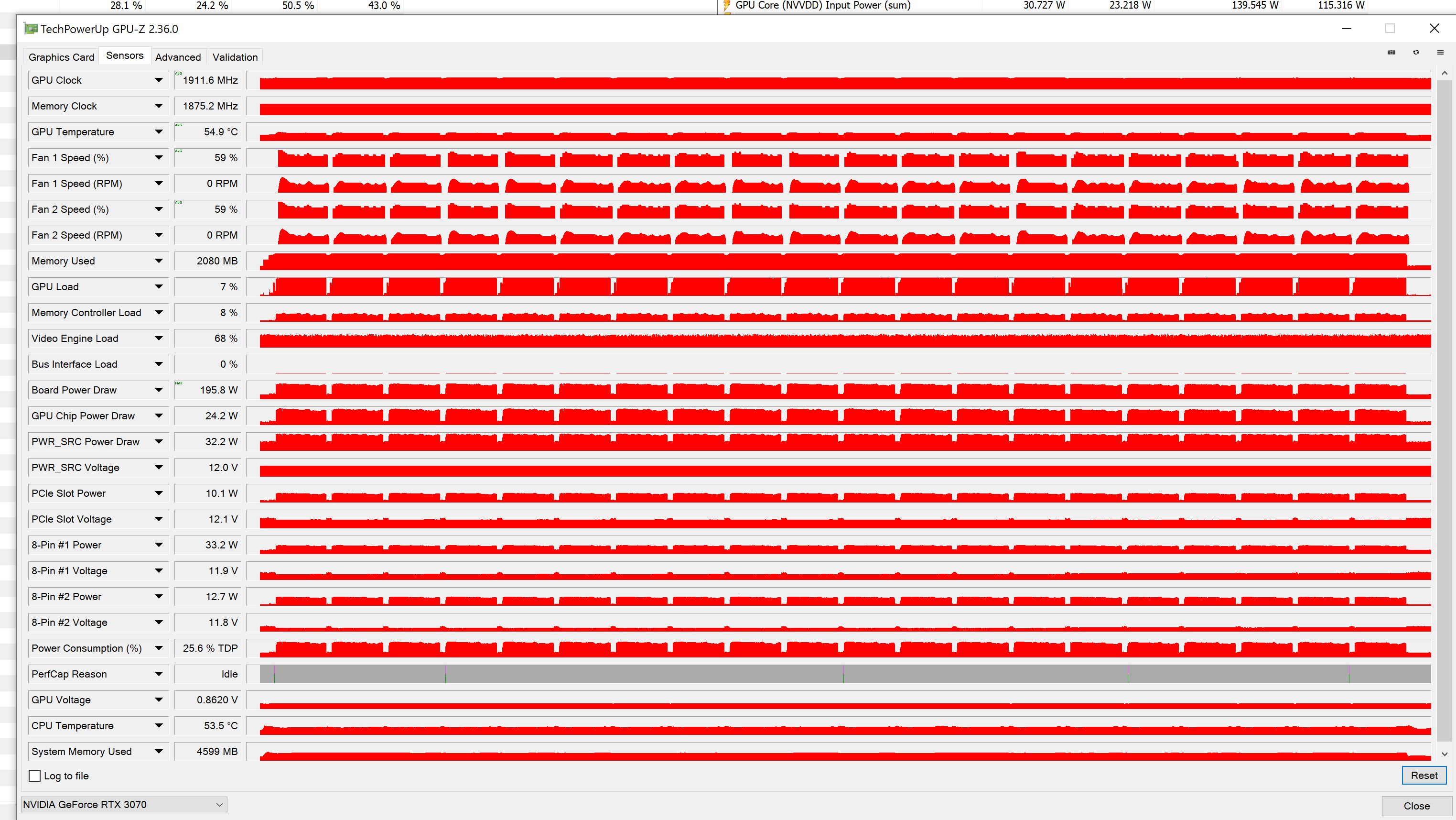Click scrollbar down arrow in sensor list
1456x820 pixels.
[1444, 754]
